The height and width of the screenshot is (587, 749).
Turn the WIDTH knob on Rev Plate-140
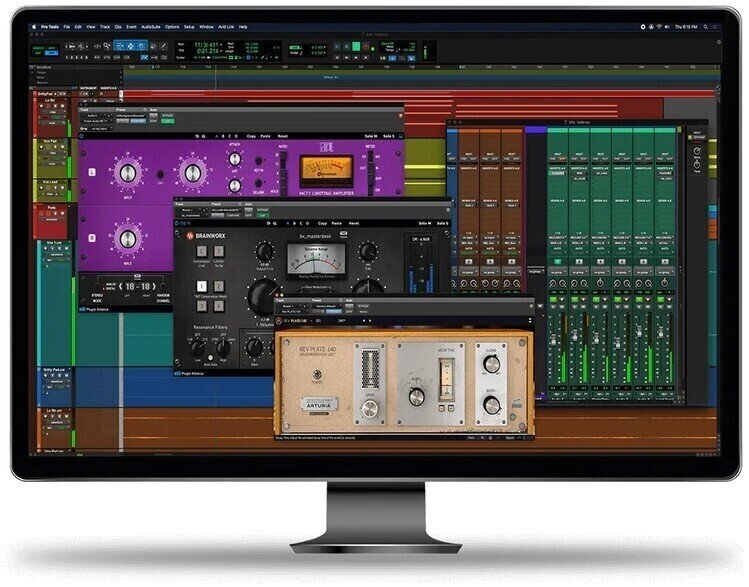click(x=491, y=406)
